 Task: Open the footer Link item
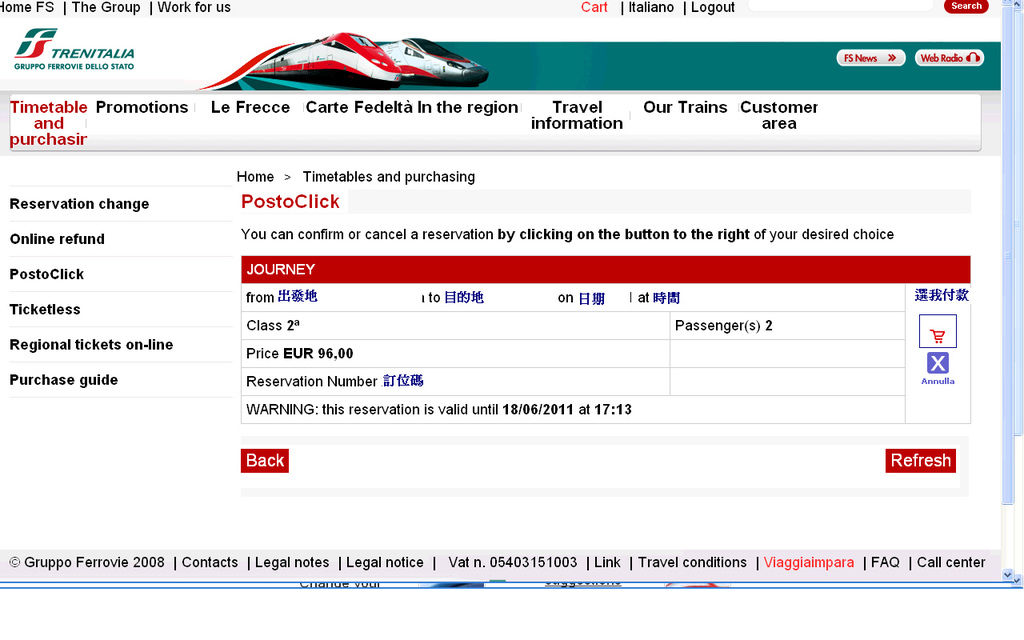tap(607, 562)
